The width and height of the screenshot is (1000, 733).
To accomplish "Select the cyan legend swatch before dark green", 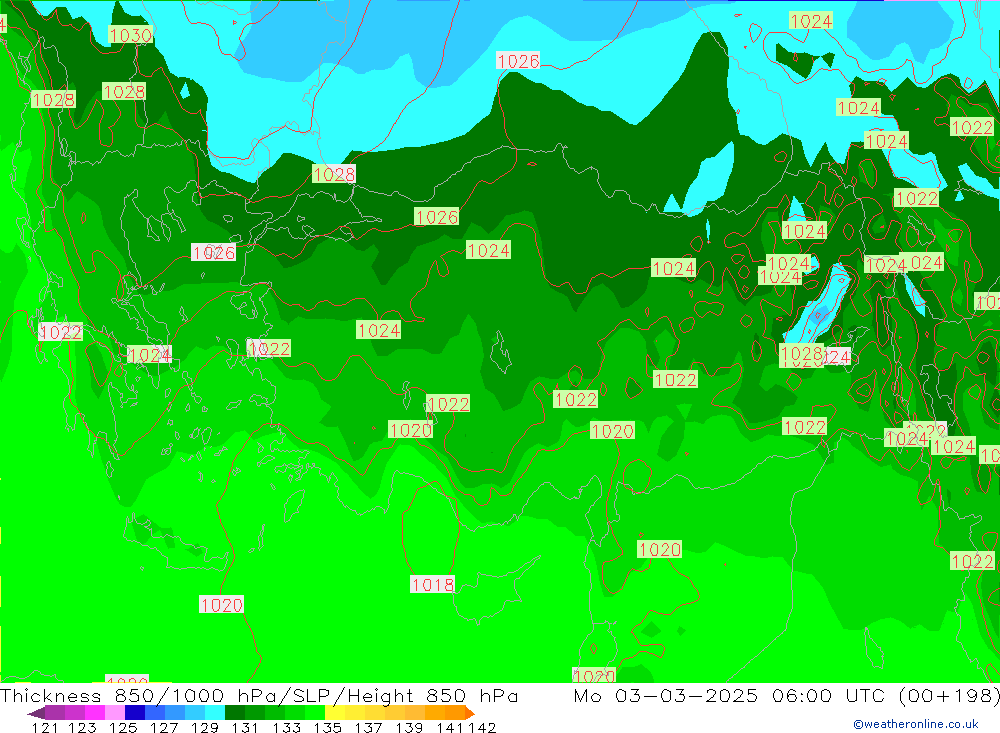I will pyautogui.click(x=215, y=713).
